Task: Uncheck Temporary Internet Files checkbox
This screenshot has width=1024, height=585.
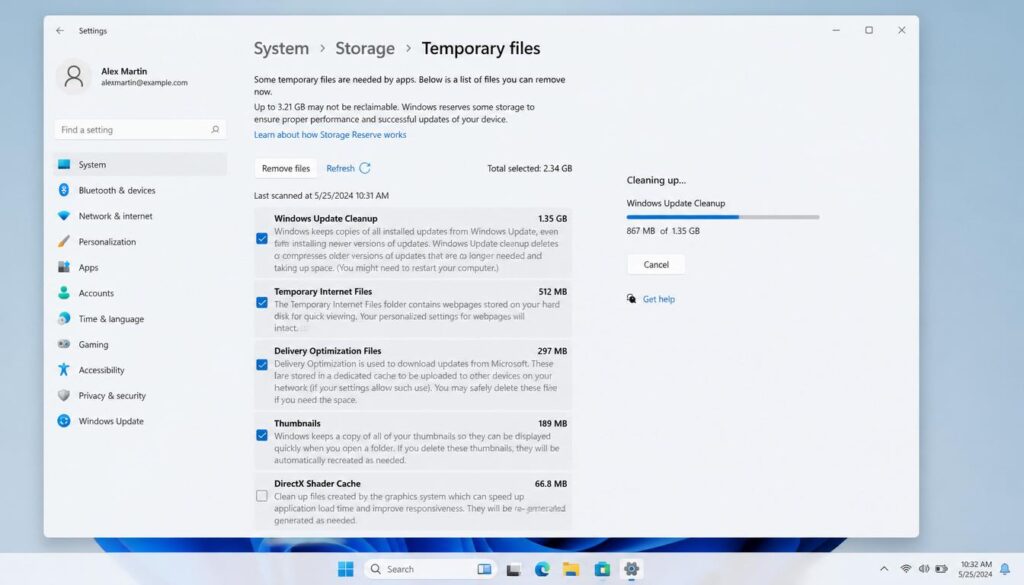Action: [x=262, y=302]
